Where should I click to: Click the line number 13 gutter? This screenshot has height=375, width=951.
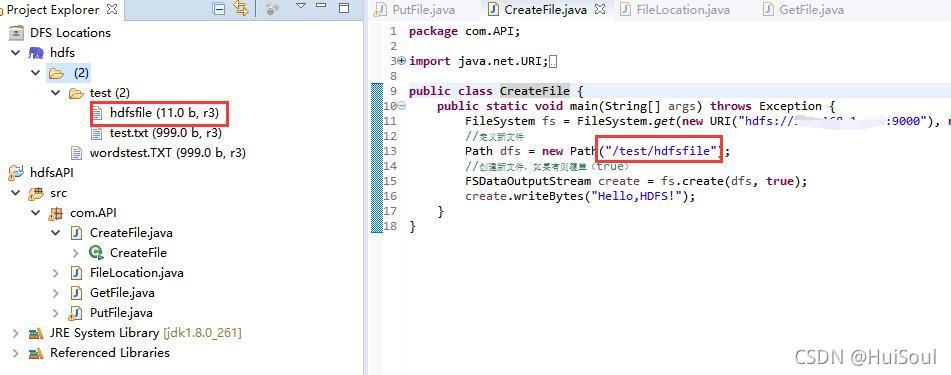[x=390, y=151]
